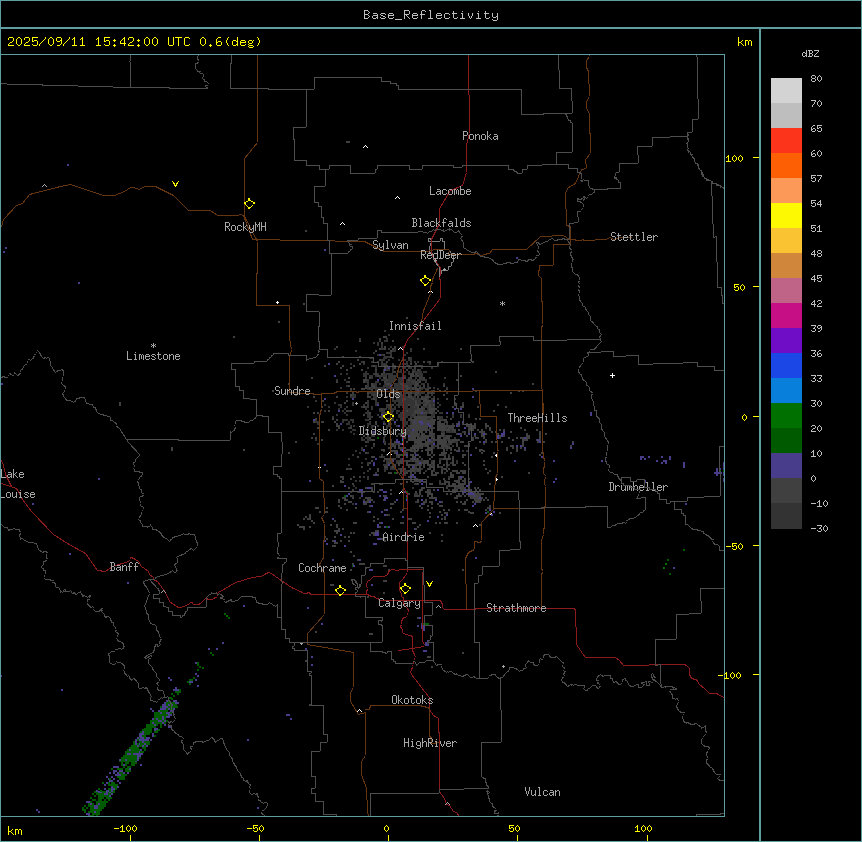Screen dimensions: 862x842
Task: Click the Ponoka city label
Action: pos(480,136)
